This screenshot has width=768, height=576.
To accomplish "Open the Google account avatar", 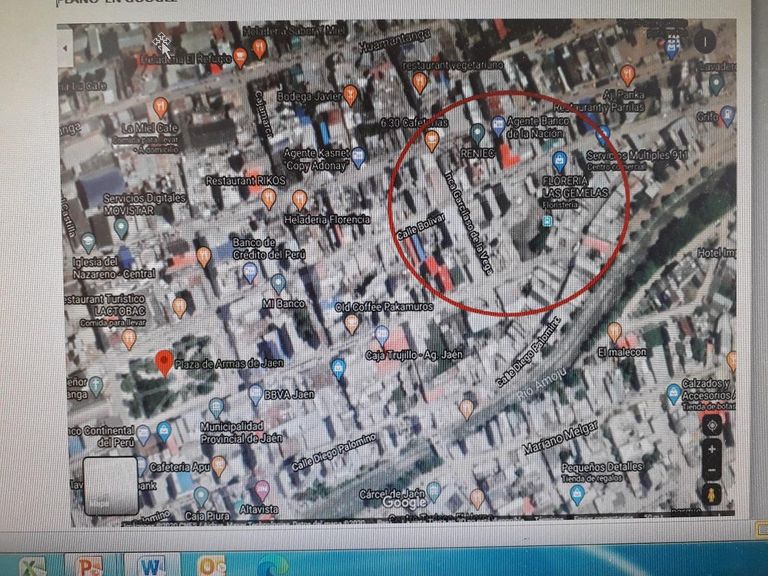I will [705, 42].
